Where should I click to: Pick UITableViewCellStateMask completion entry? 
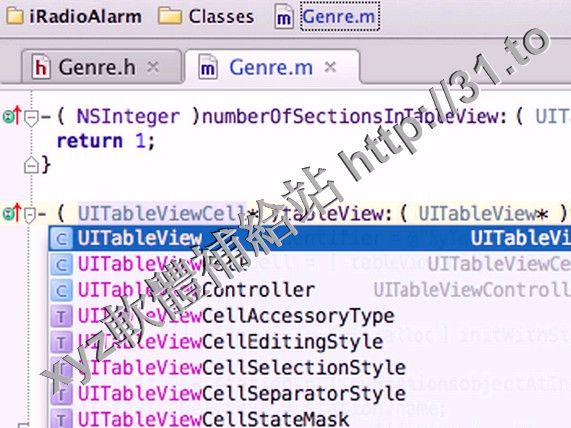(x=310, y=418)
